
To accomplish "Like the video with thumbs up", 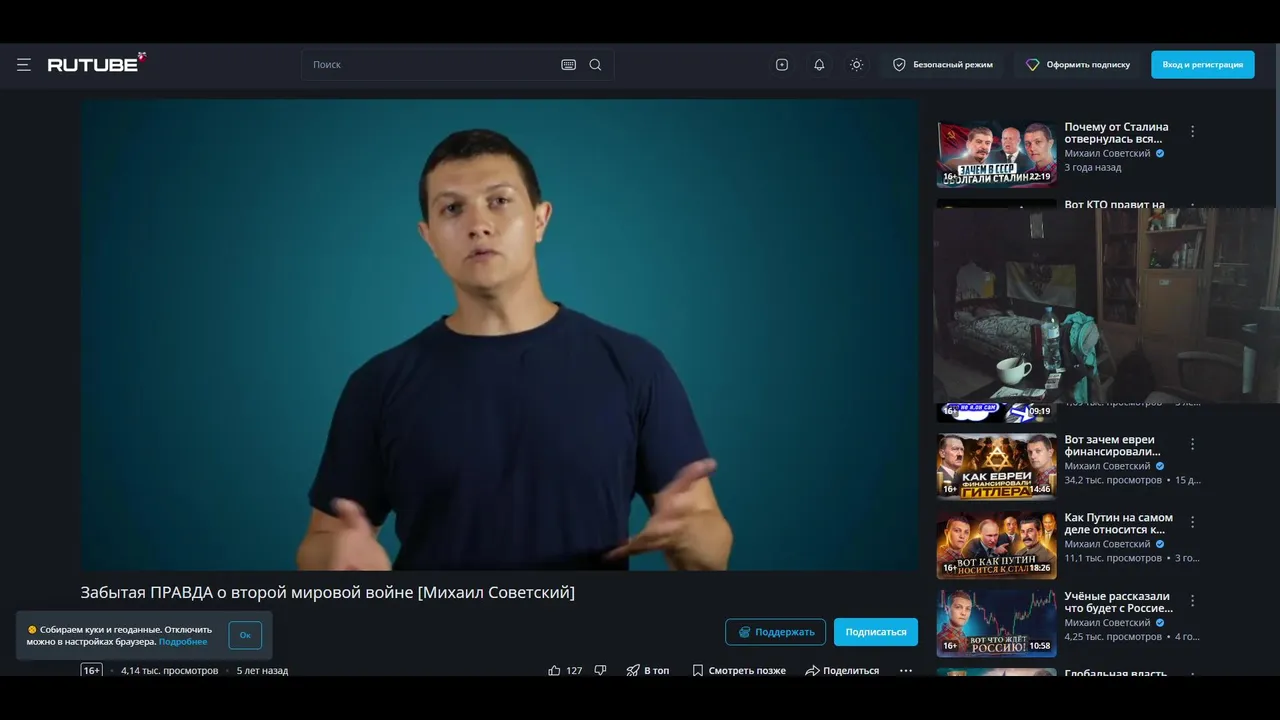I will (x=554, y=671).
